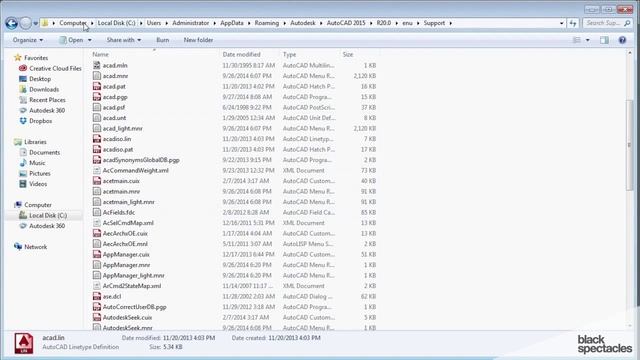
Task: Toggle the preview pane icon
Action: coord(604,40)
